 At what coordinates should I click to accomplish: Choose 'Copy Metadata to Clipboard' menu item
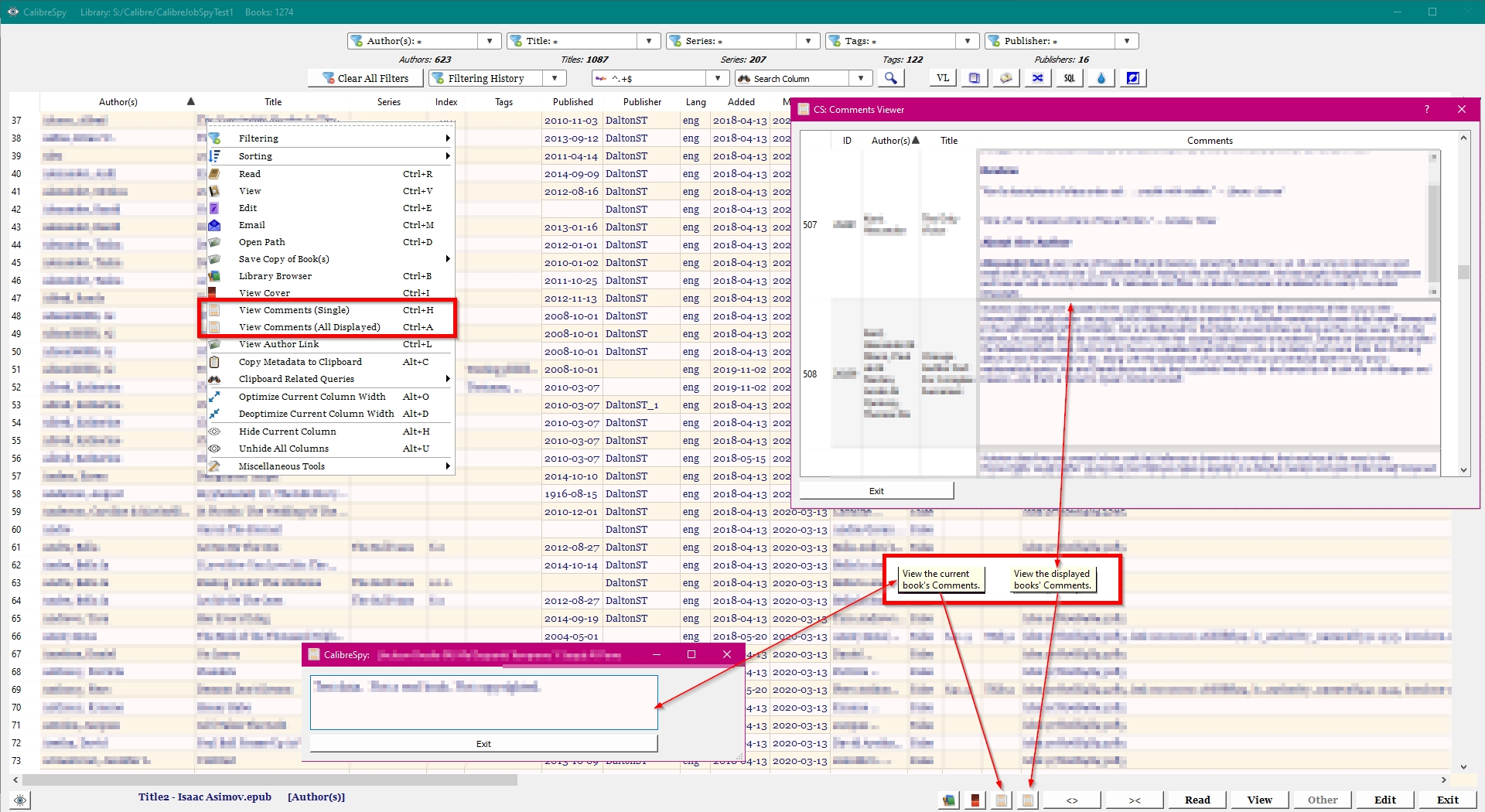[x=300, y=362]
